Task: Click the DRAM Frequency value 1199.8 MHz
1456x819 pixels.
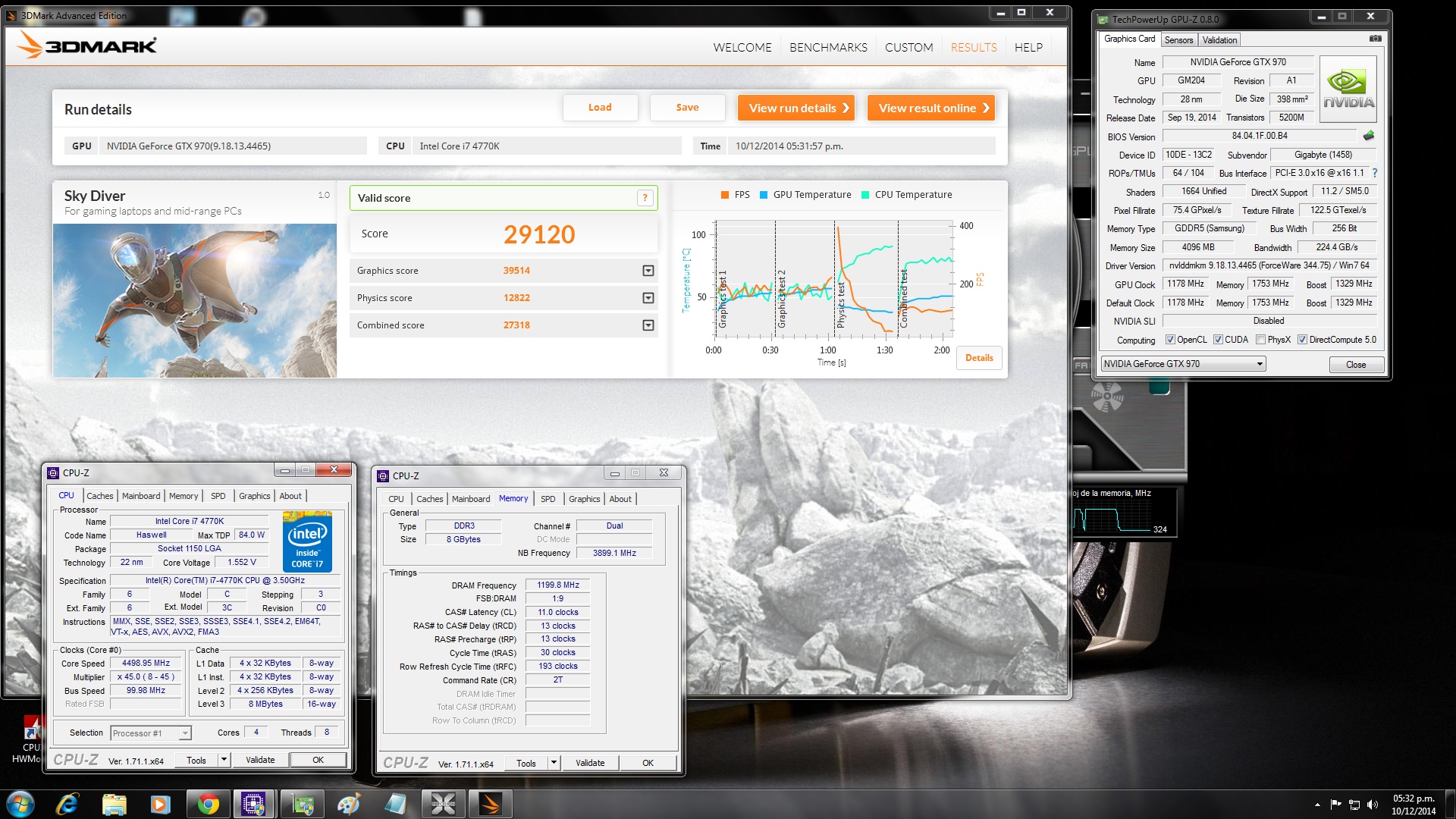Action: click(557, 585)
